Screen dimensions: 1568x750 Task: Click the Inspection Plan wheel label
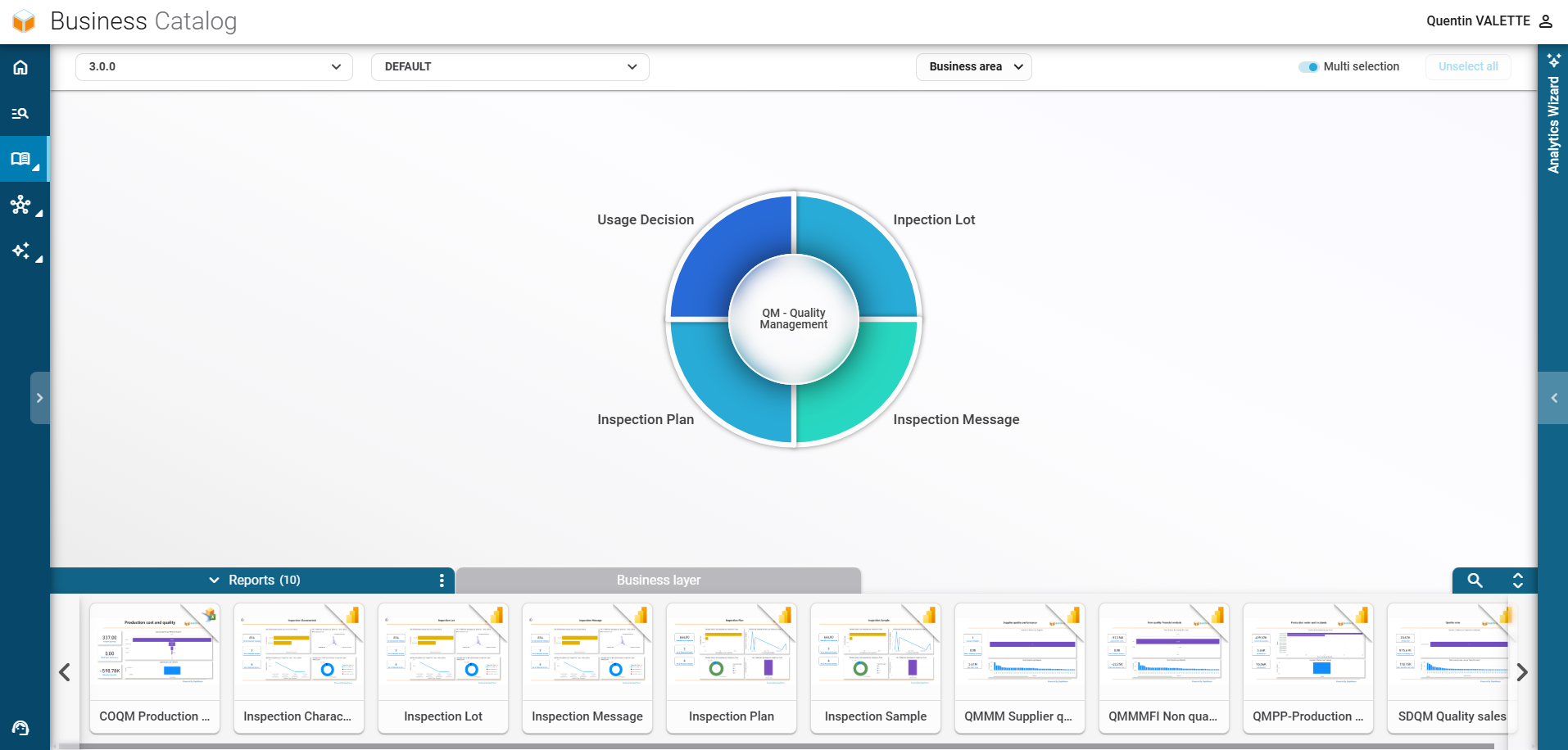[646, 419]
